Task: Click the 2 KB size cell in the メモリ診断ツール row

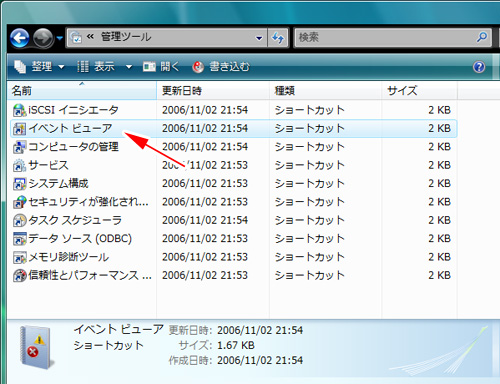Action: pyautogui.click(x=440, y=257)
